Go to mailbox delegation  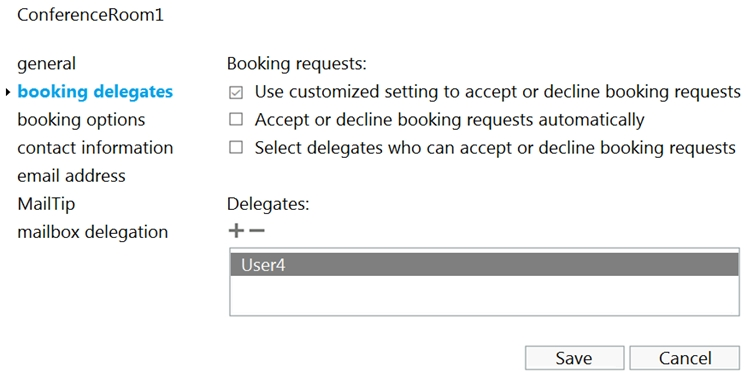click(92, 232)
